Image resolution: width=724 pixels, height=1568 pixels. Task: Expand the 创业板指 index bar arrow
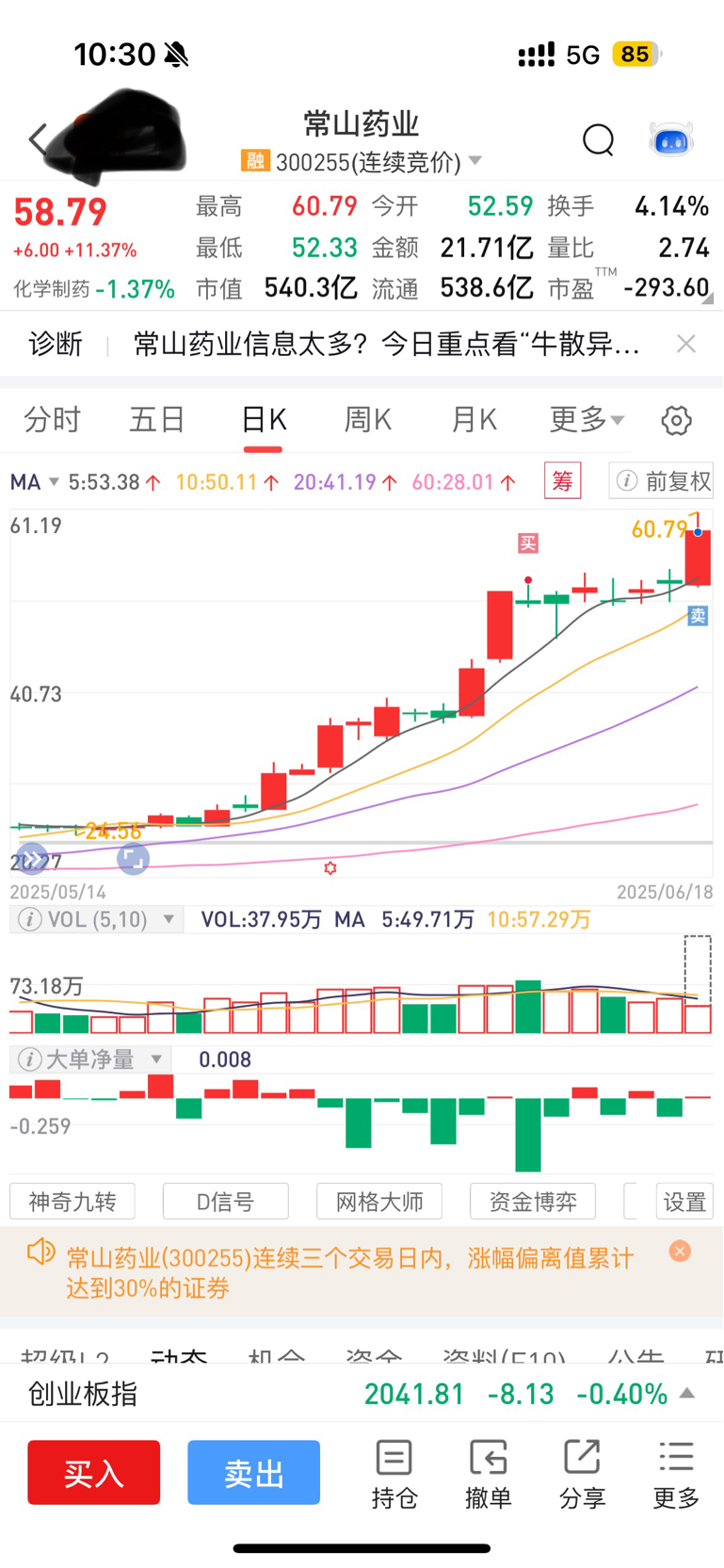[687, 1394]
